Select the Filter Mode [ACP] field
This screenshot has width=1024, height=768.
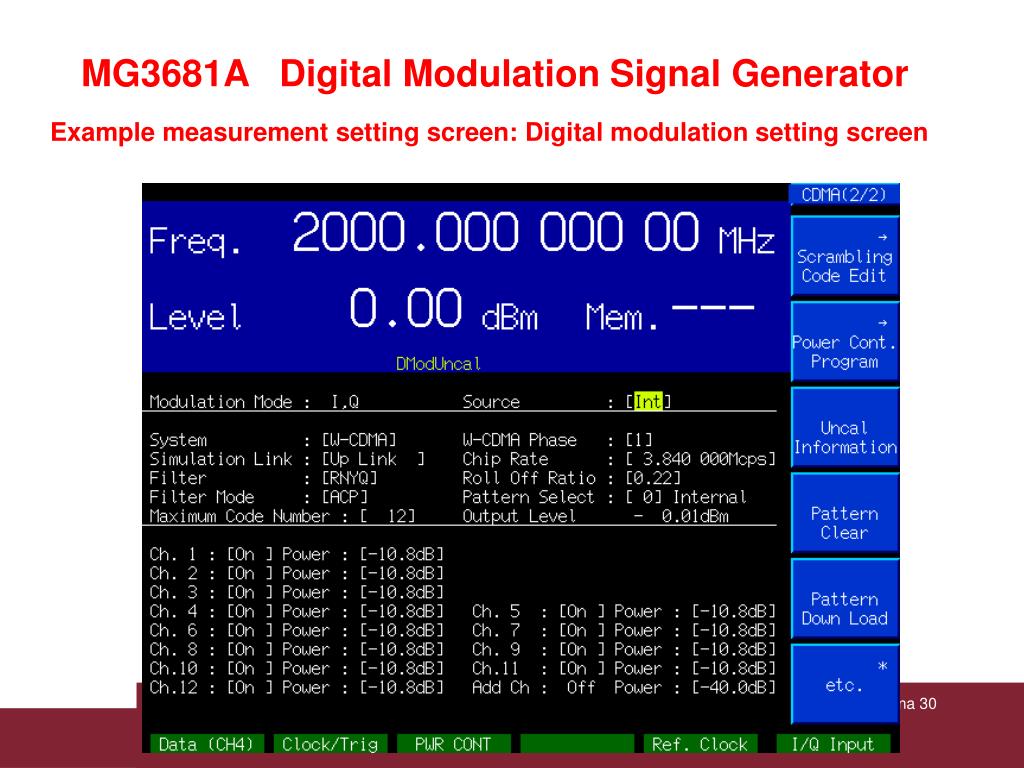click(345, 497)
